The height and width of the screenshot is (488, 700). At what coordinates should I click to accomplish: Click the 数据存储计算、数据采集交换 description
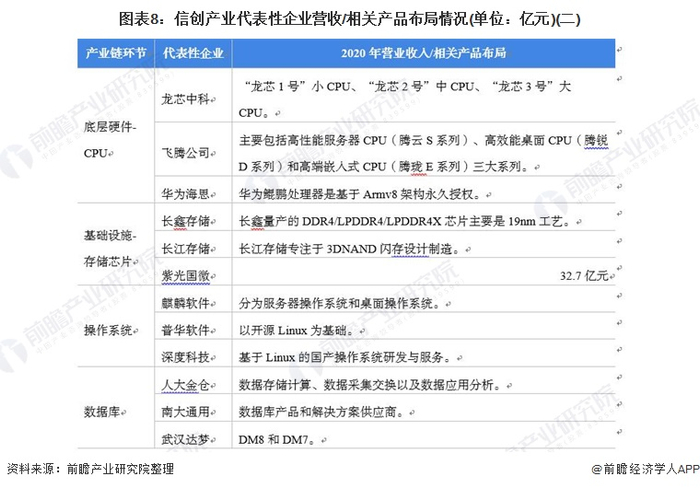coord(372,384)
